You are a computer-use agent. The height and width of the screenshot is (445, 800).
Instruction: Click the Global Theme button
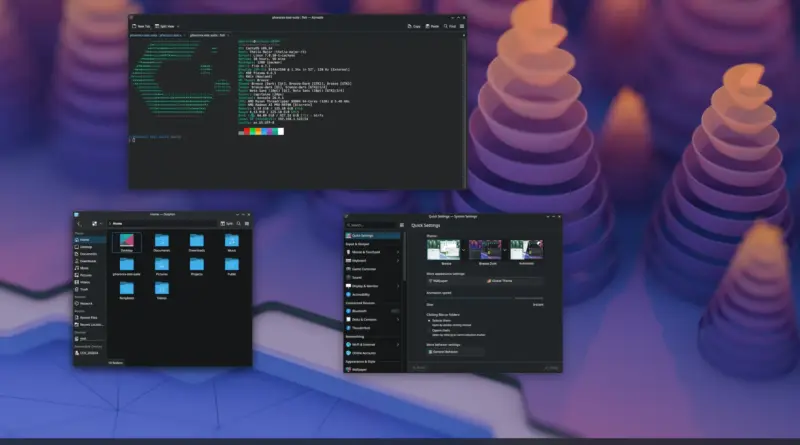514,281
